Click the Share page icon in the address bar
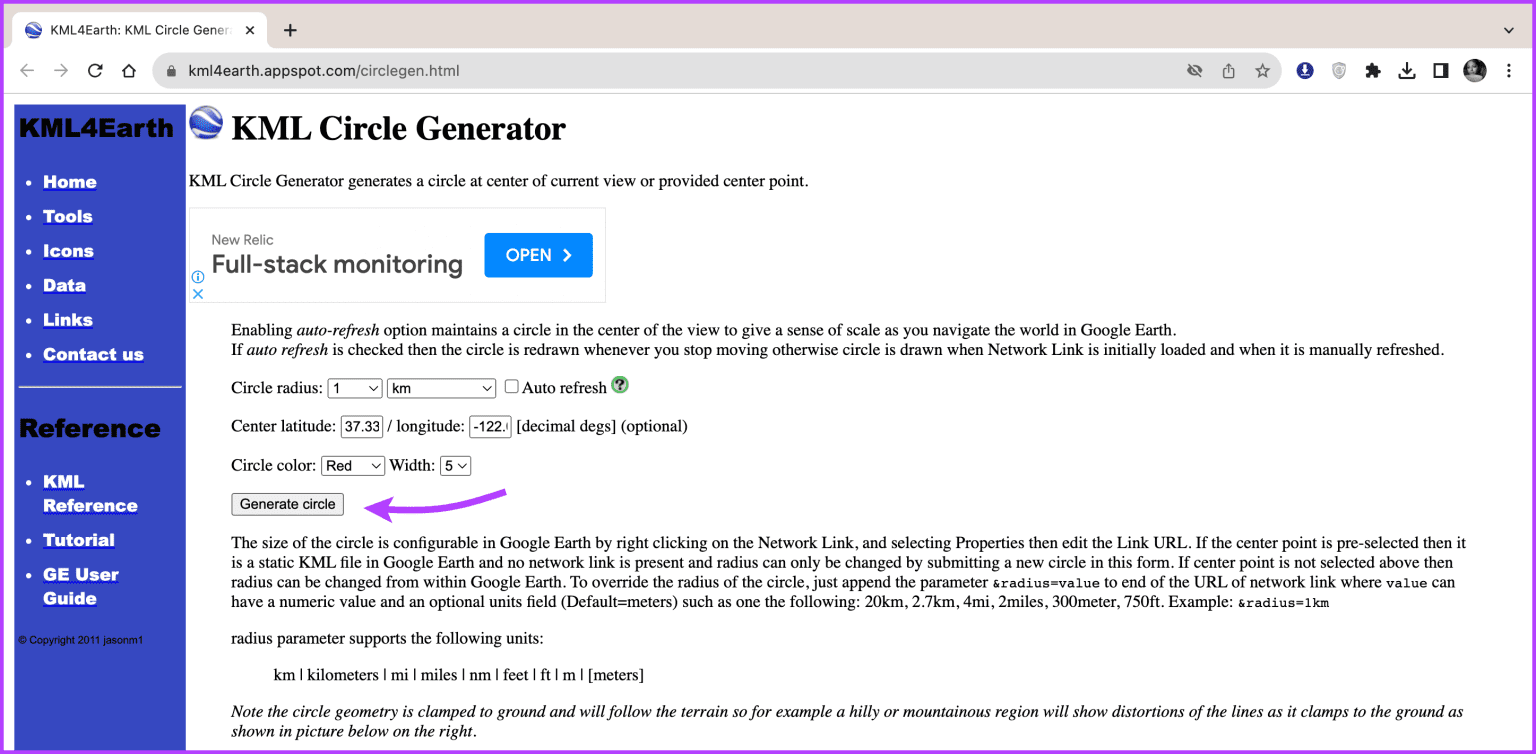Viewport: 1536px width, 754px height. (1229, 71)
